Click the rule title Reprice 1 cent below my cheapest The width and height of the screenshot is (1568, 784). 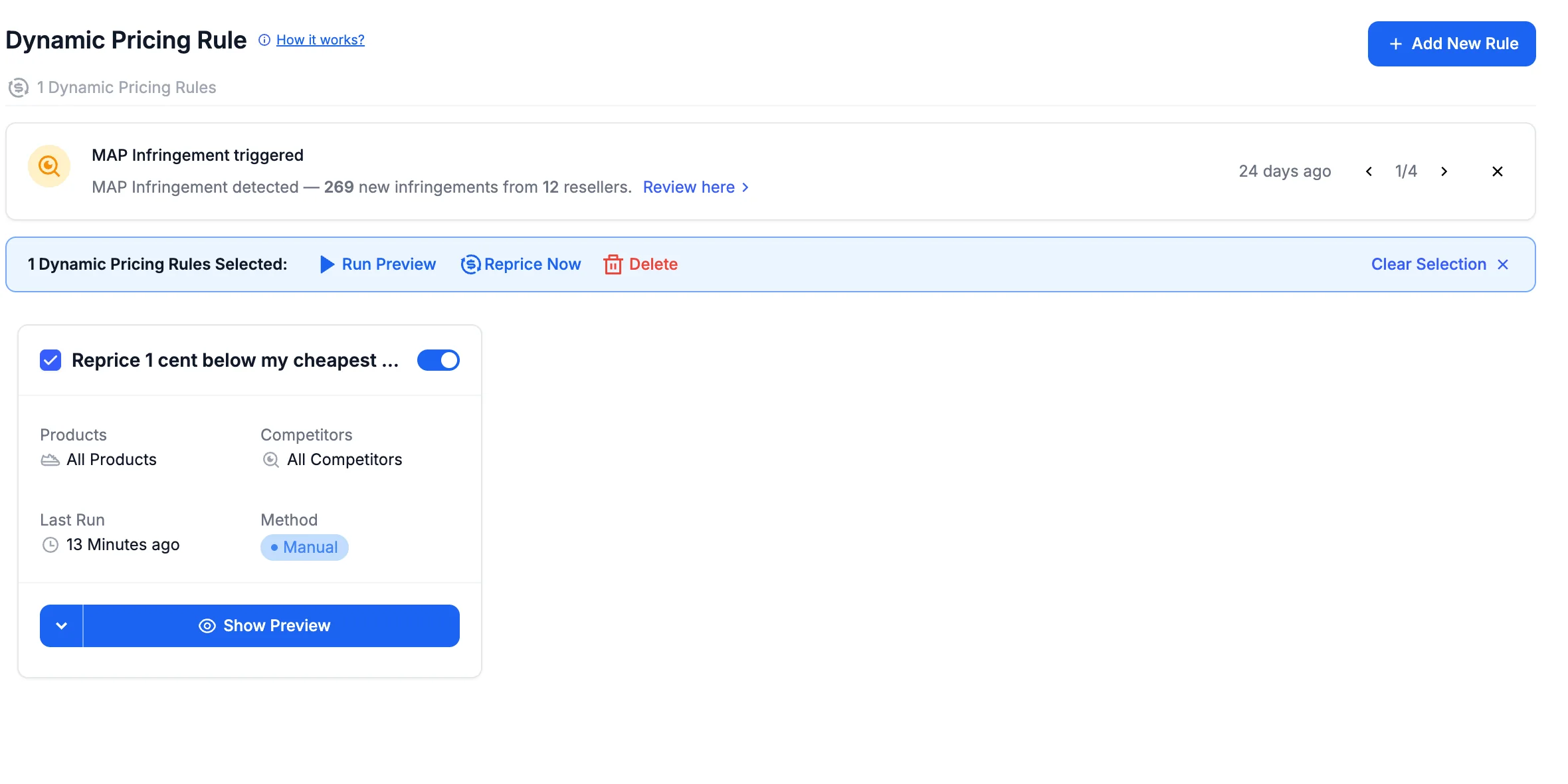(x=235, y=360)
